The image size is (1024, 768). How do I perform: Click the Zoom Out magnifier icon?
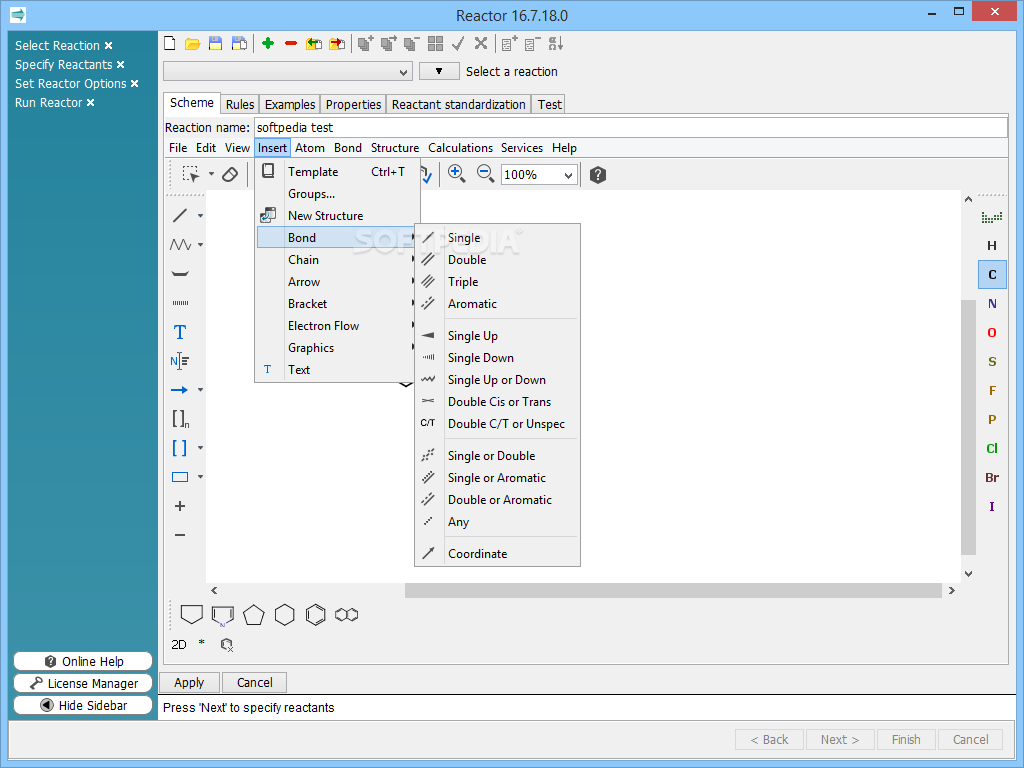point(485,174)
